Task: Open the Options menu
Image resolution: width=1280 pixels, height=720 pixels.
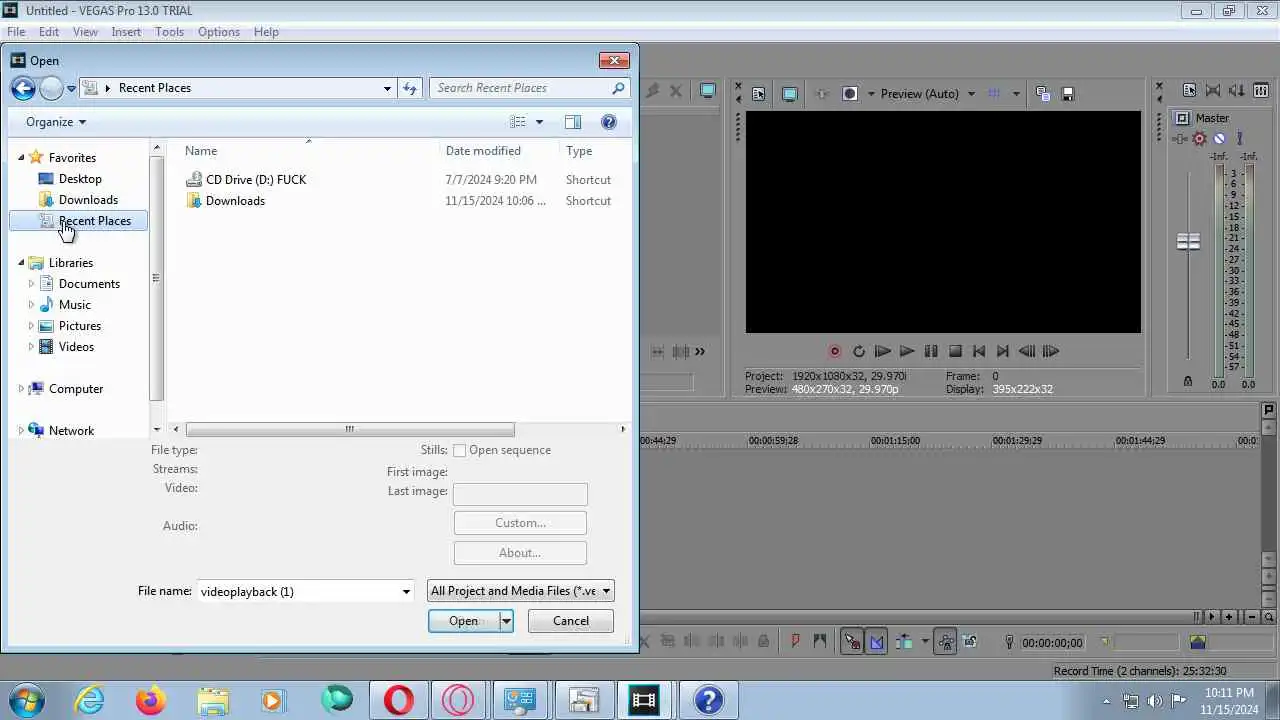Action: 219,32
